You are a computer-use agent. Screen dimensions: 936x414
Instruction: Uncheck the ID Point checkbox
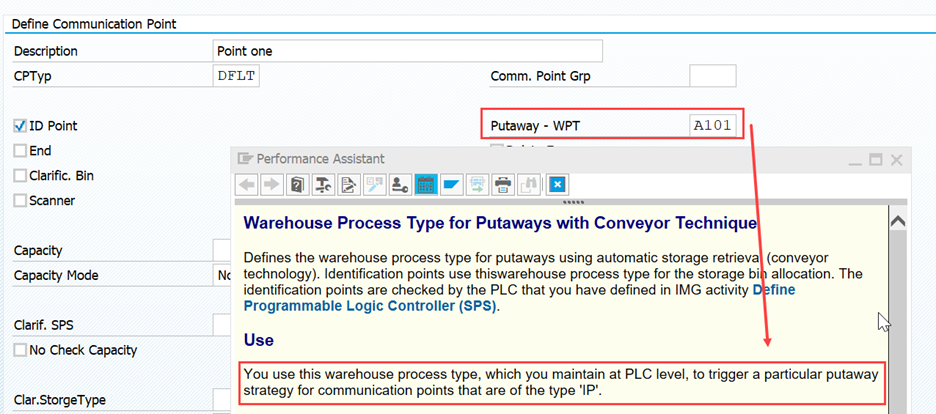pos(20,126)
